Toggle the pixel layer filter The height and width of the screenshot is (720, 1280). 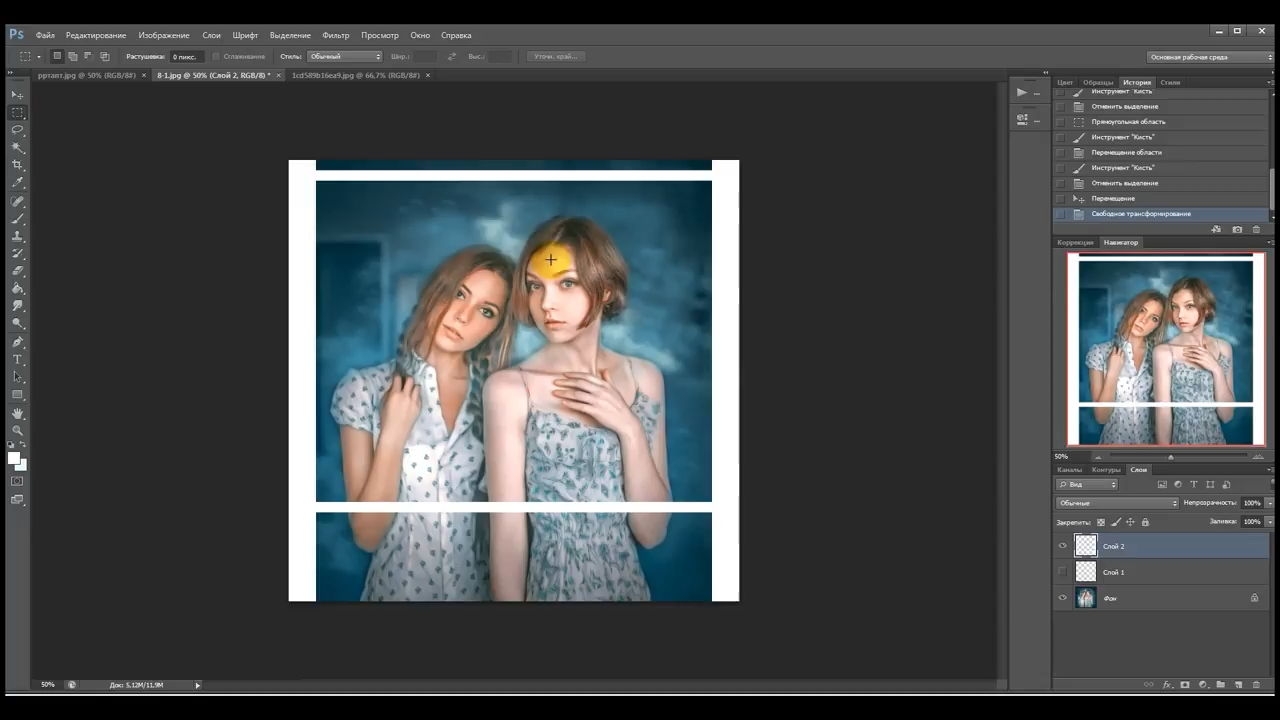click(x=1162, y=484)
